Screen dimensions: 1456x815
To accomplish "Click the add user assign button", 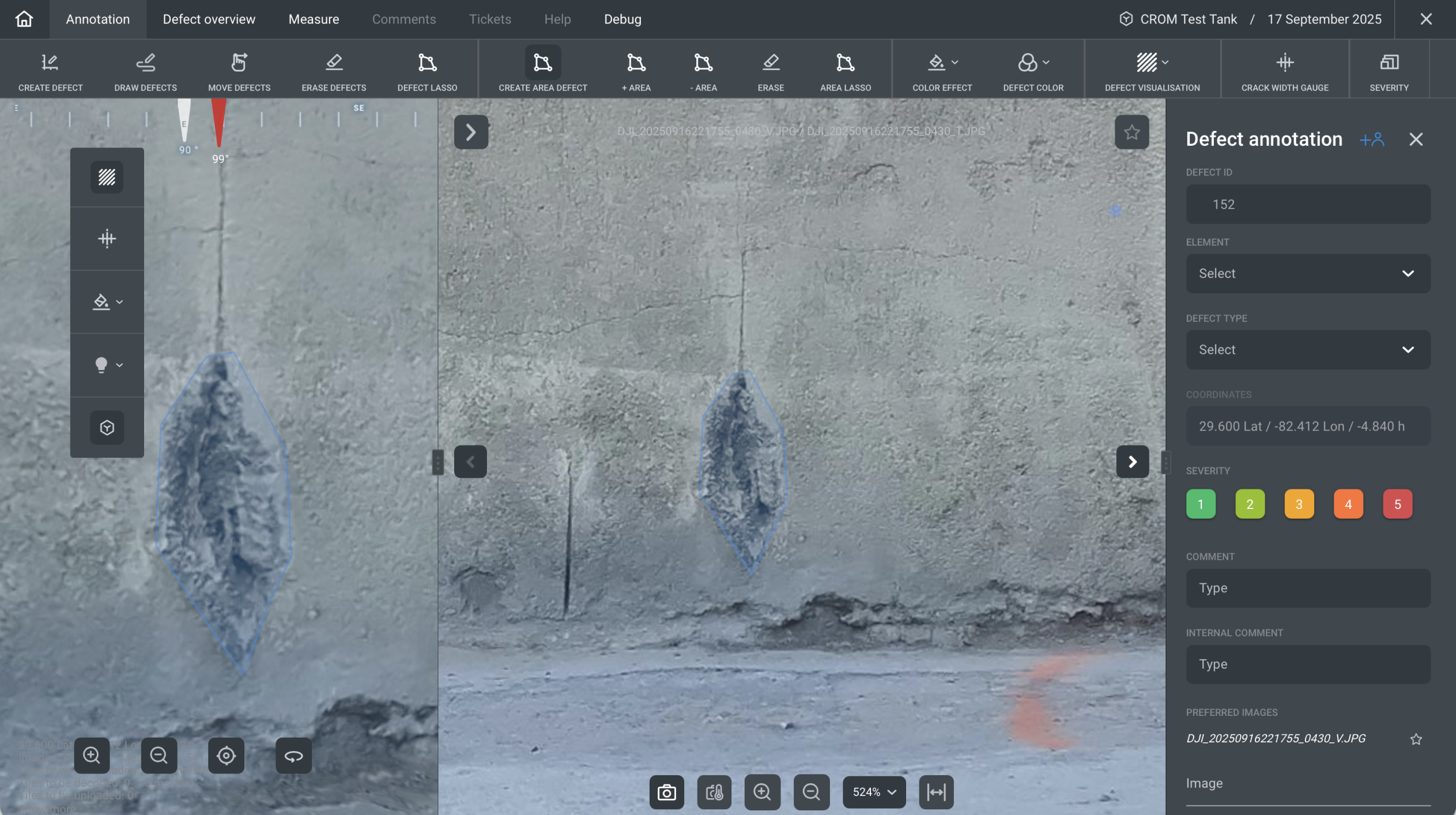I will pyautogui.click(x=1372, y=139).
